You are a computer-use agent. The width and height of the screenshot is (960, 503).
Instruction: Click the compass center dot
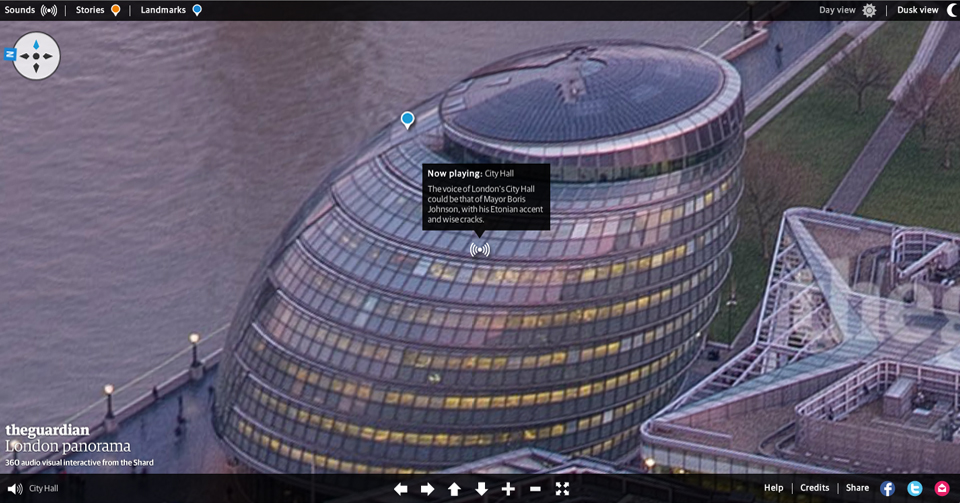pyautogui.click(x=36, y=56)
